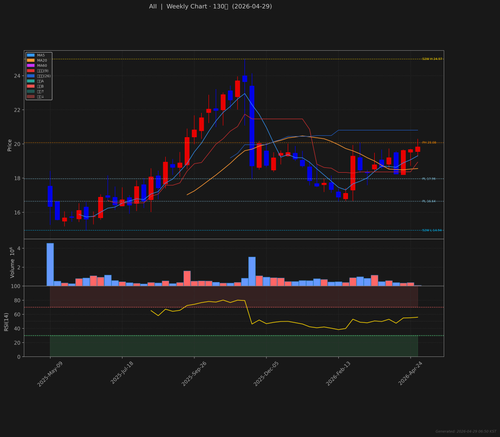Image resolution: width=500 pixels, height=437 pixels.
Task: Click the 'Price' y-axis label
Action: [9, 145]
